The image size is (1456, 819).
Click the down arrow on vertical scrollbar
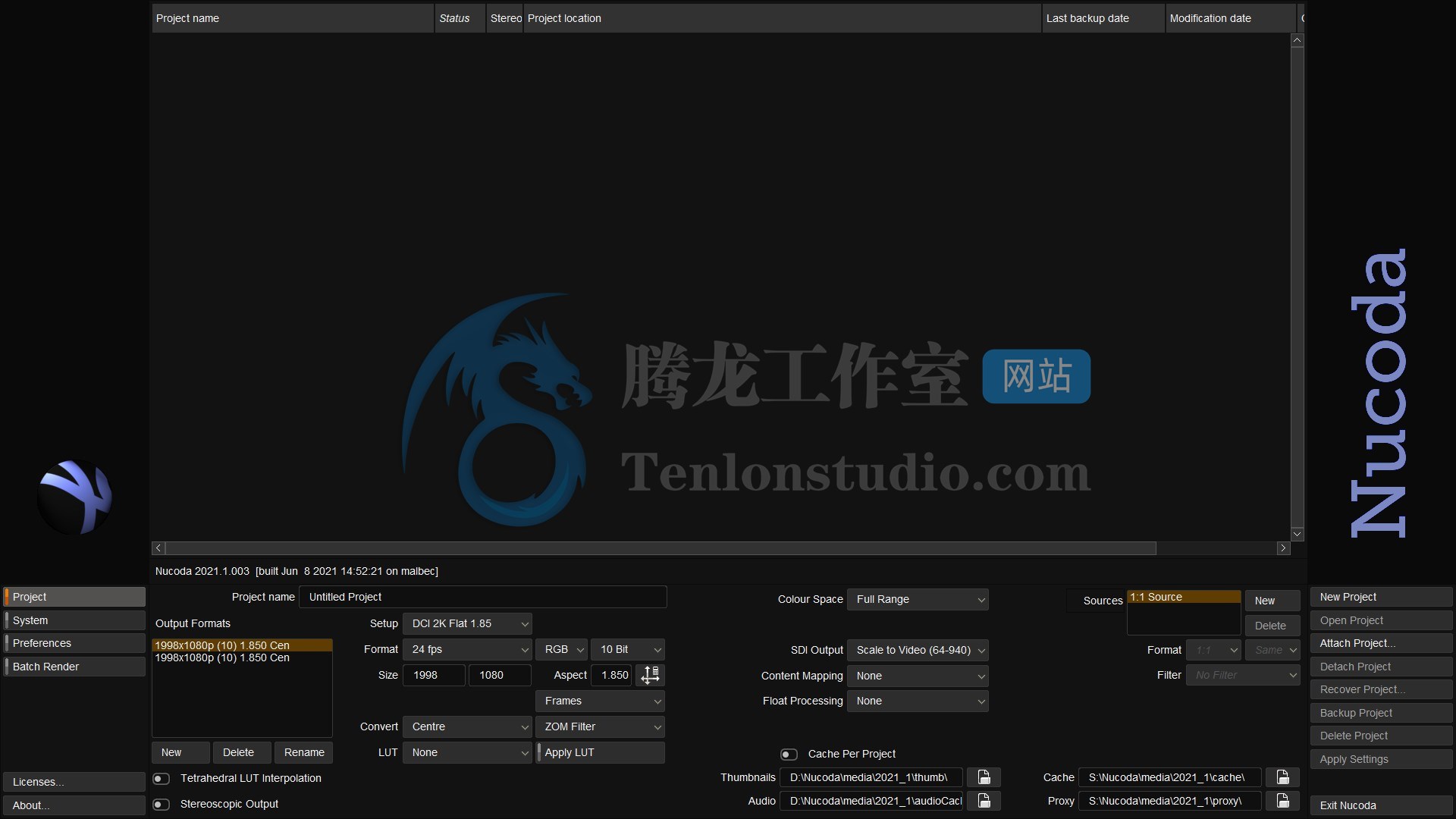(x=1297, y=534)
